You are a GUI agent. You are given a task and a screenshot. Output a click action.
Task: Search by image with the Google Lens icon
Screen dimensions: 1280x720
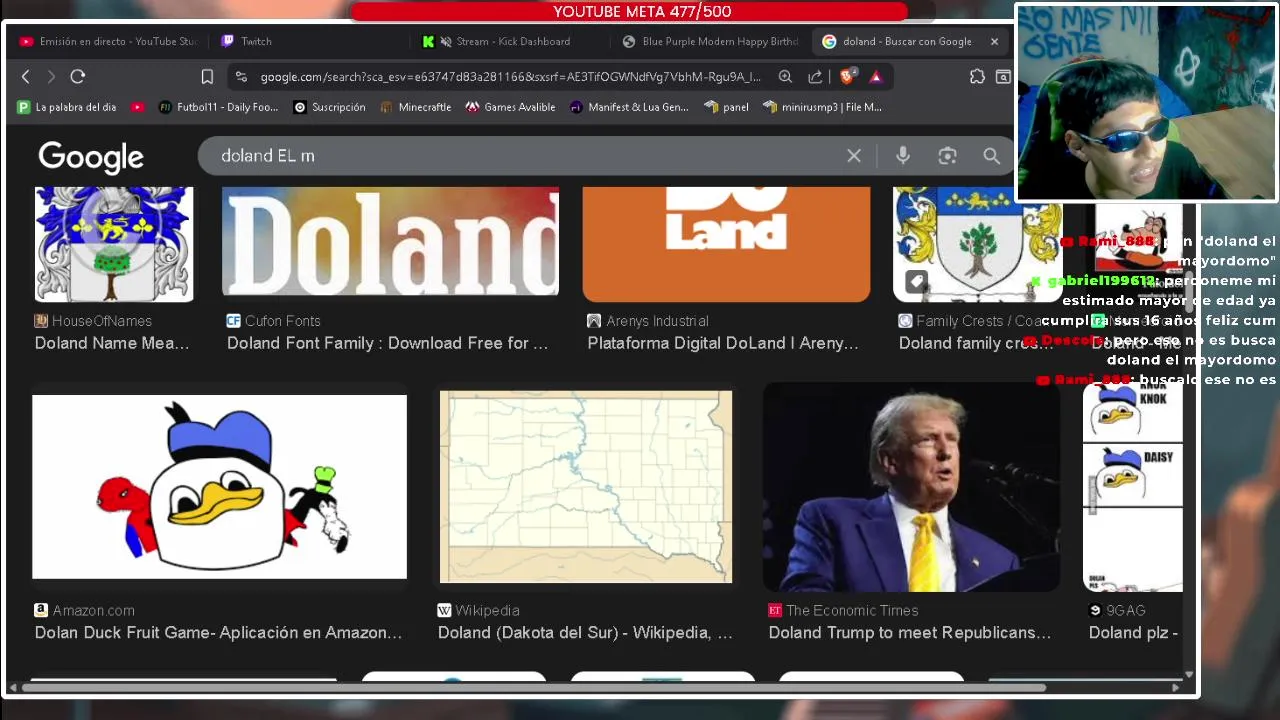click(x=947, y=156)
